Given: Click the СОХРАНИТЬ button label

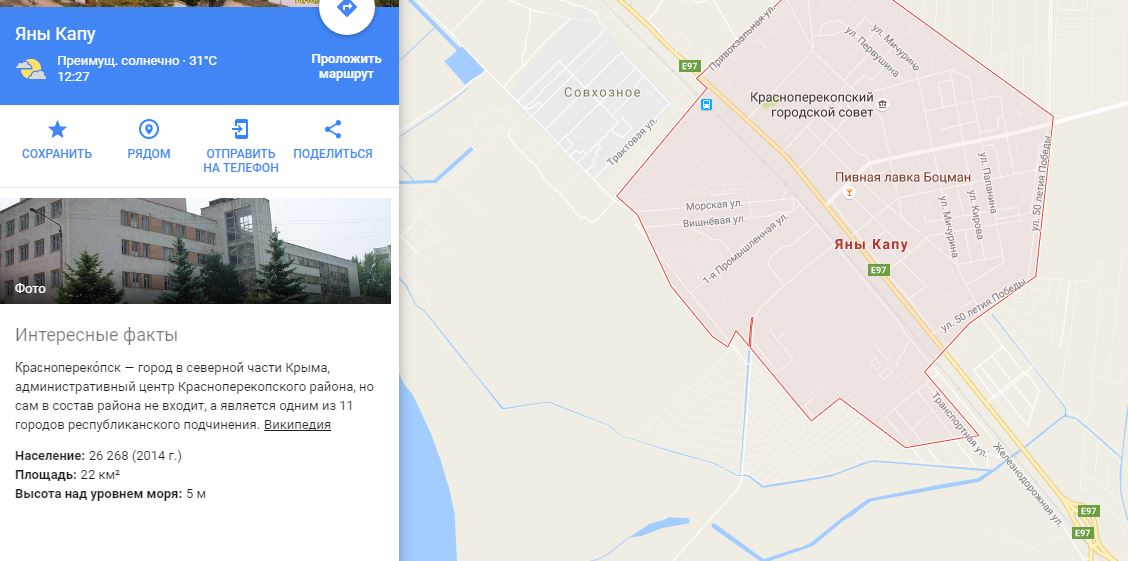Looking at the screenshot, I should 57,153.
